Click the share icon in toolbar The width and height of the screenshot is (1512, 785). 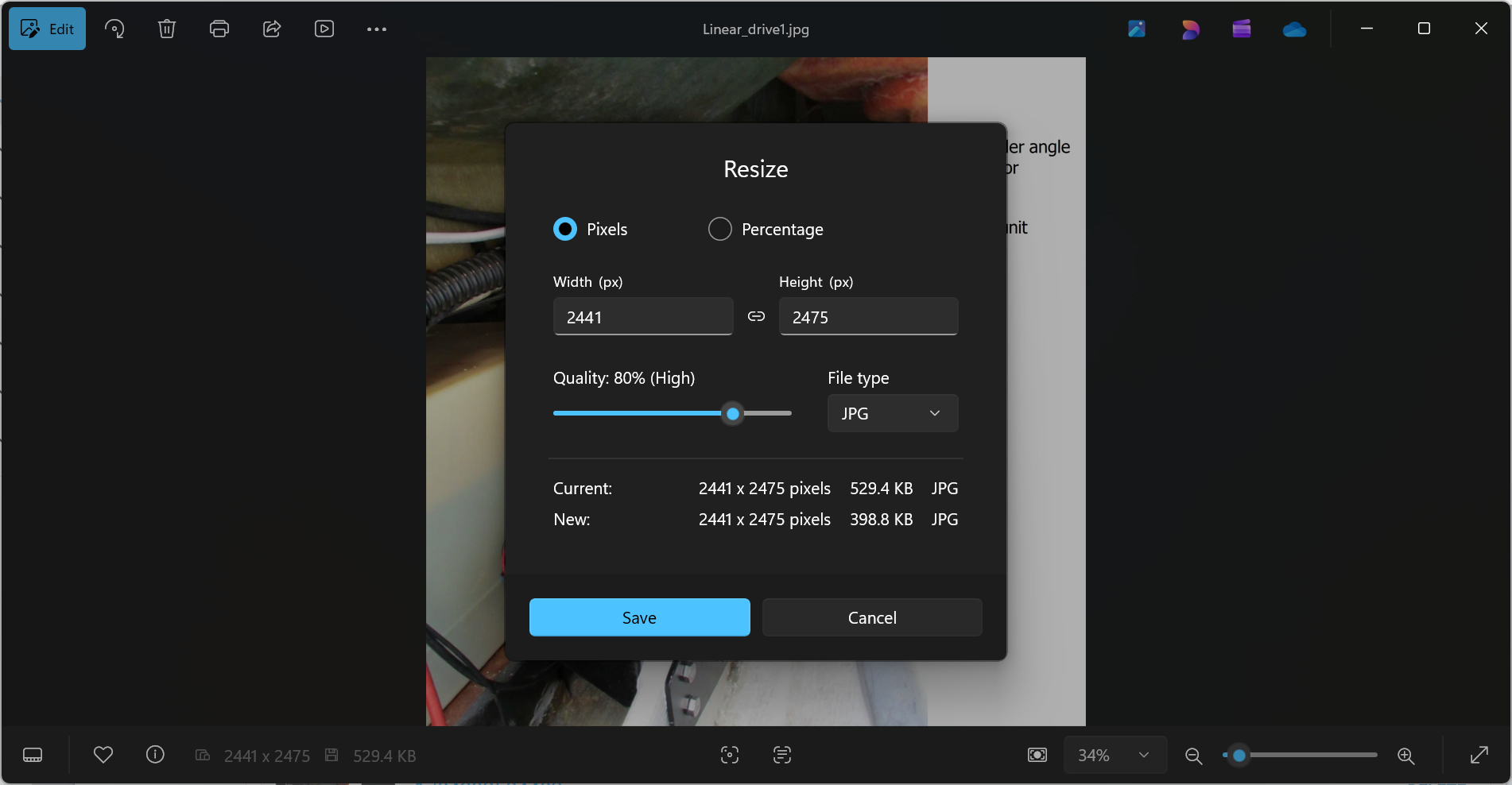coord(272,29)
